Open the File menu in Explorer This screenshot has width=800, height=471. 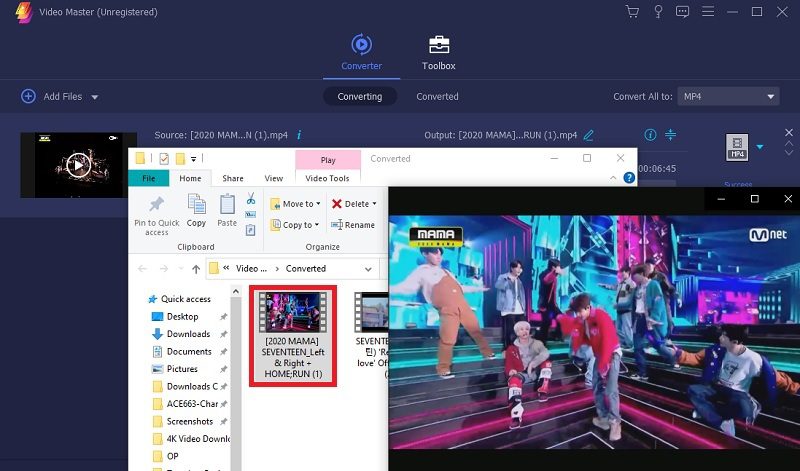pyautogui.click(x=148, y=178)
